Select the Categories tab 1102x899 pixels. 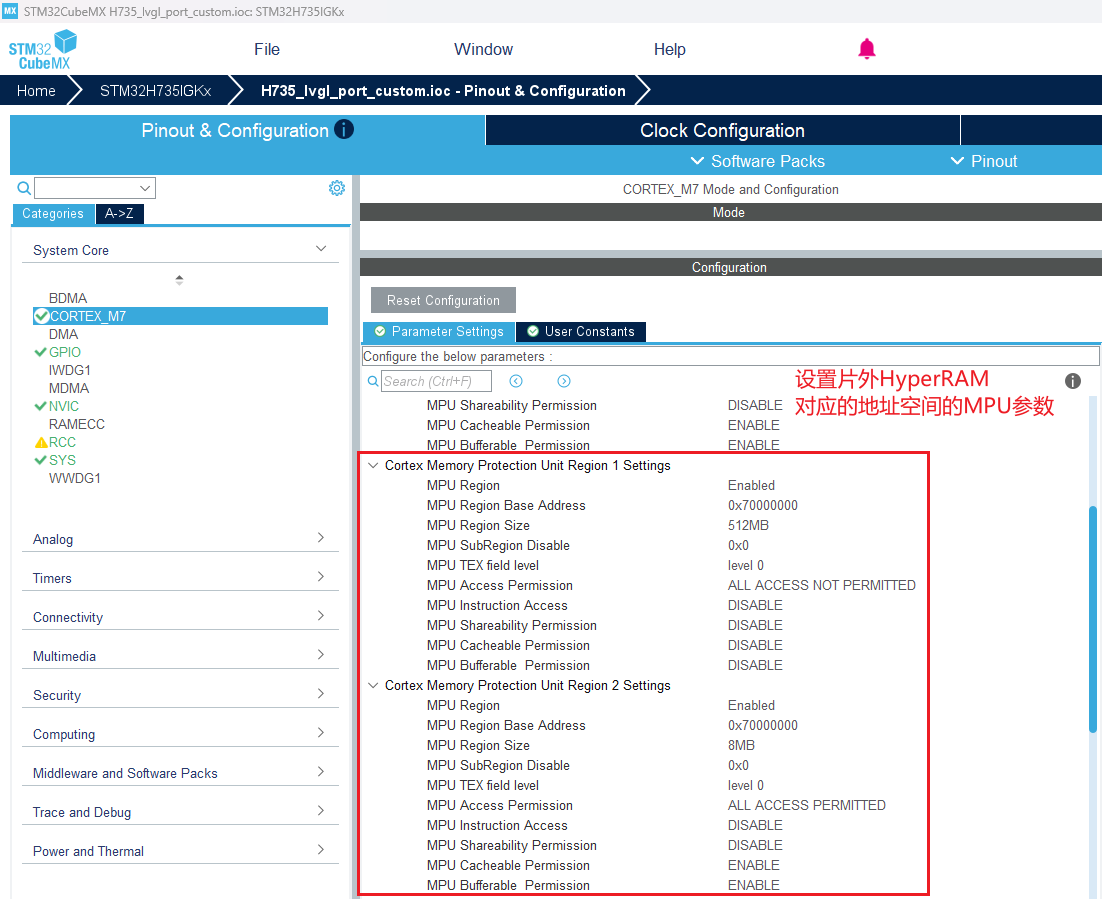click(53, 214)
